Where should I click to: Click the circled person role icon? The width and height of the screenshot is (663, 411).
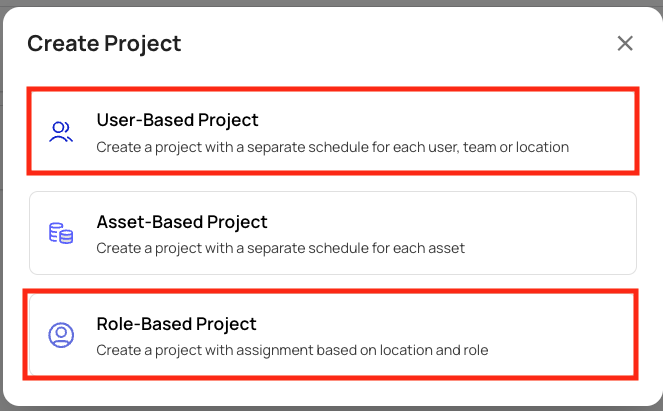click(61, 335)
